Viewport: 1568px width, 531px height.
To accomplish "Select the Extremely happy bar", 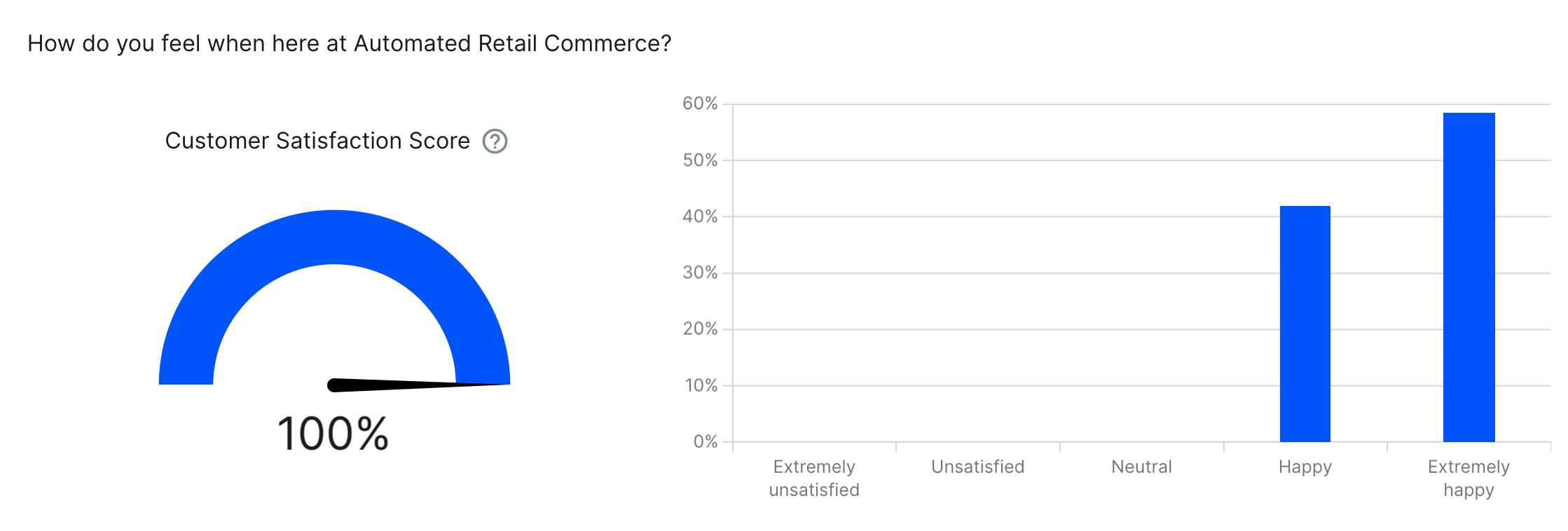I will point(1469,277).
